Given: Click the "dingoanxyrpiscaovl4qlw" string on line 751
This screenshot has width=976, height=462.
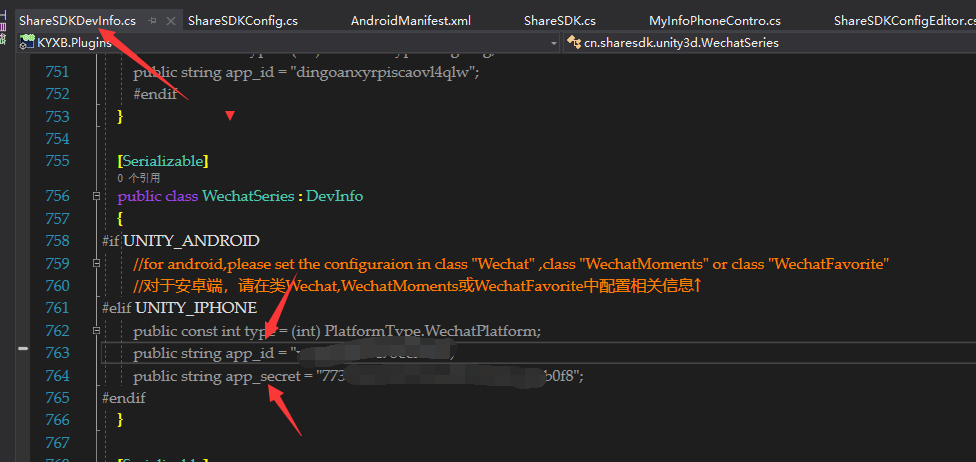Looking at the screenshot, I should pos(385,72).
